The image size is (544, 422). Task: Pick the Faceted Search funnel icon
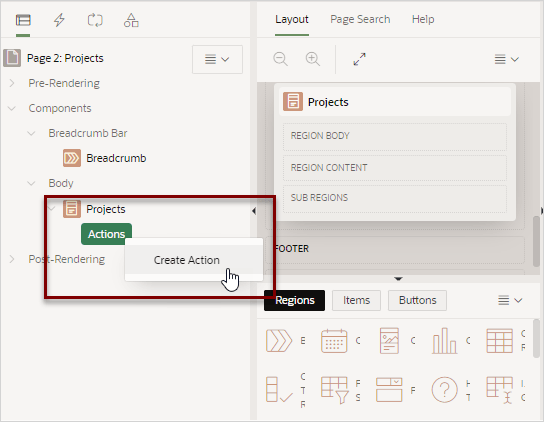click(x=334, y=390)
